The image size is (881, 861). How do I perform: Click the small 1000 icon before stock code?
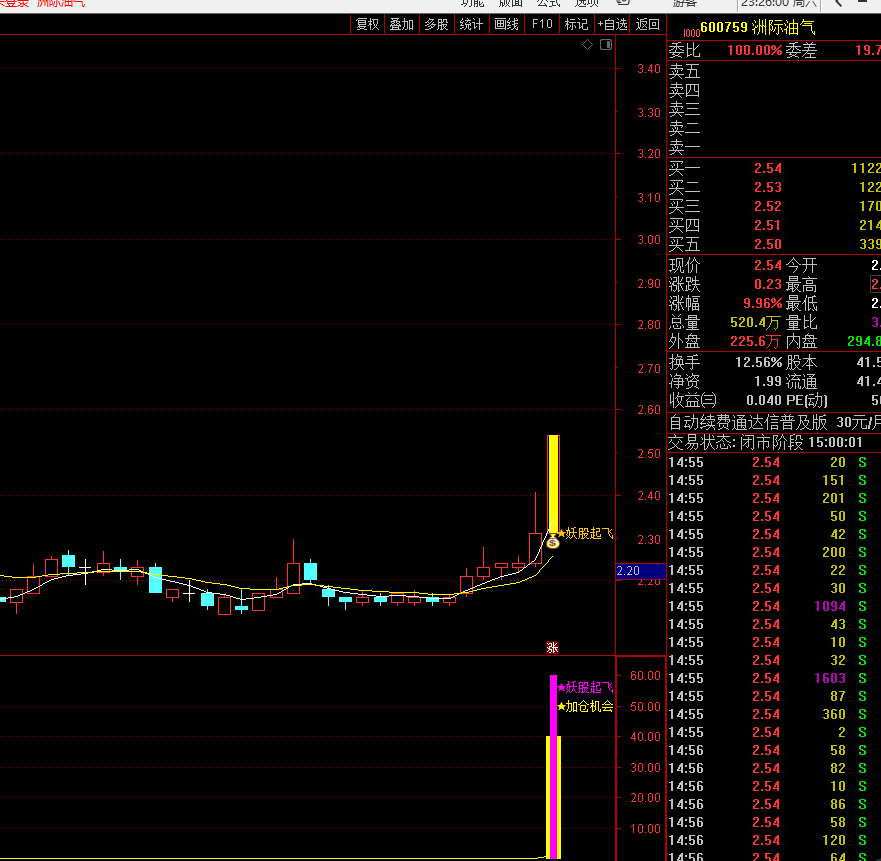[x=690, y=32]
